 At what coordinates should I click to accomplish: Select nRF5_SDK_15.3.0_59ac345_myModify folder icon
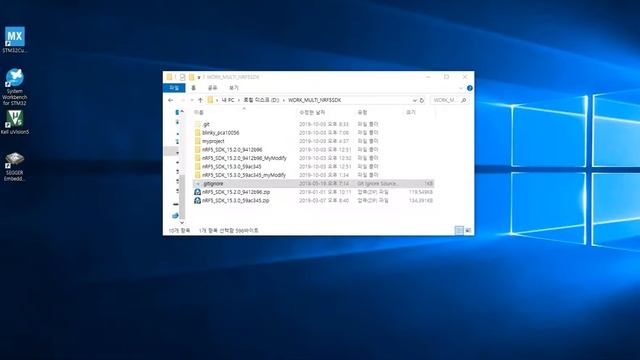(198, 175)
